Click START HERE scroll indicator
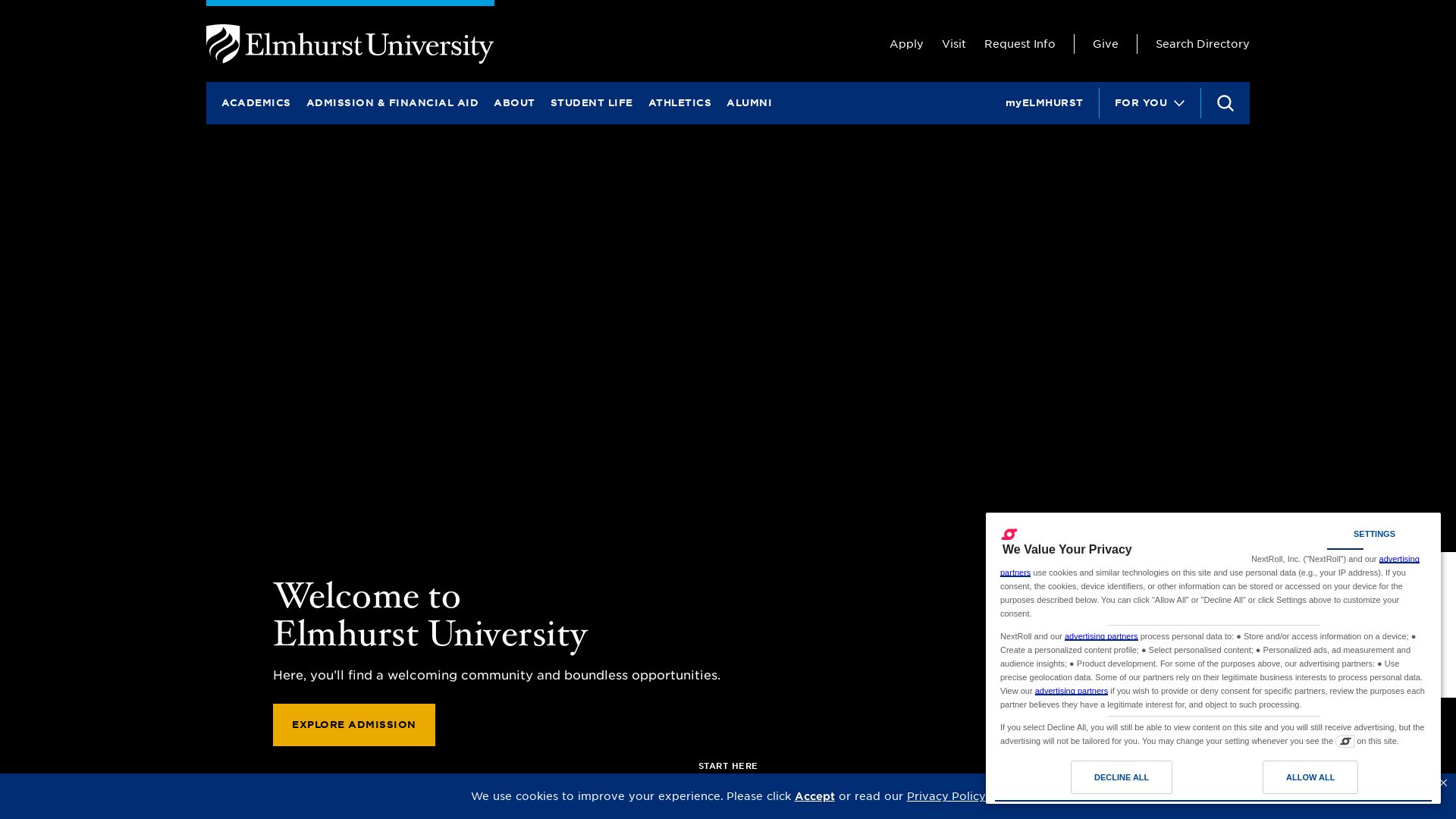Image resolution: width=1456 pixels, height=819 pixels. click(727, 766)
